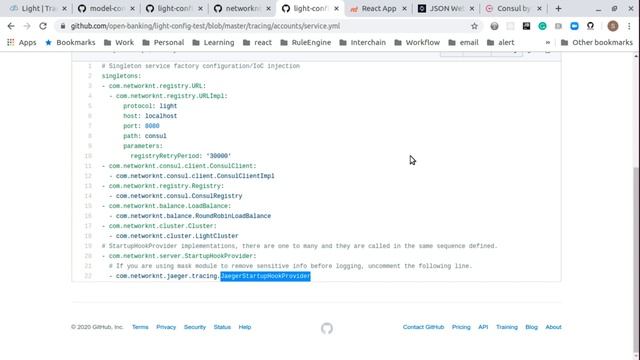This screenshot has height=360, width=640.
Task: Open a new browser tab
Action: (x=558, y=9)
